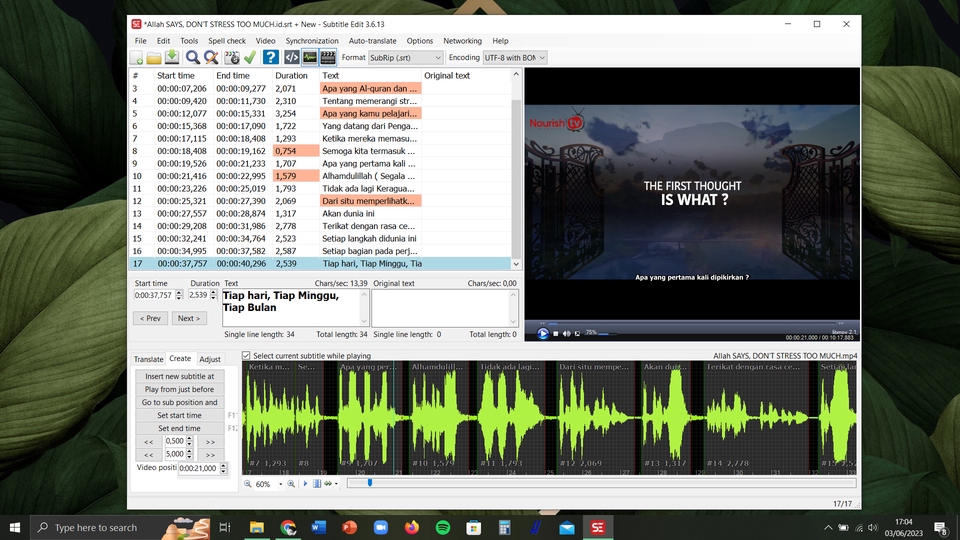Open the Visual sync toolbar icon
This screenshot has width=960, height=540.
[232, 58]
